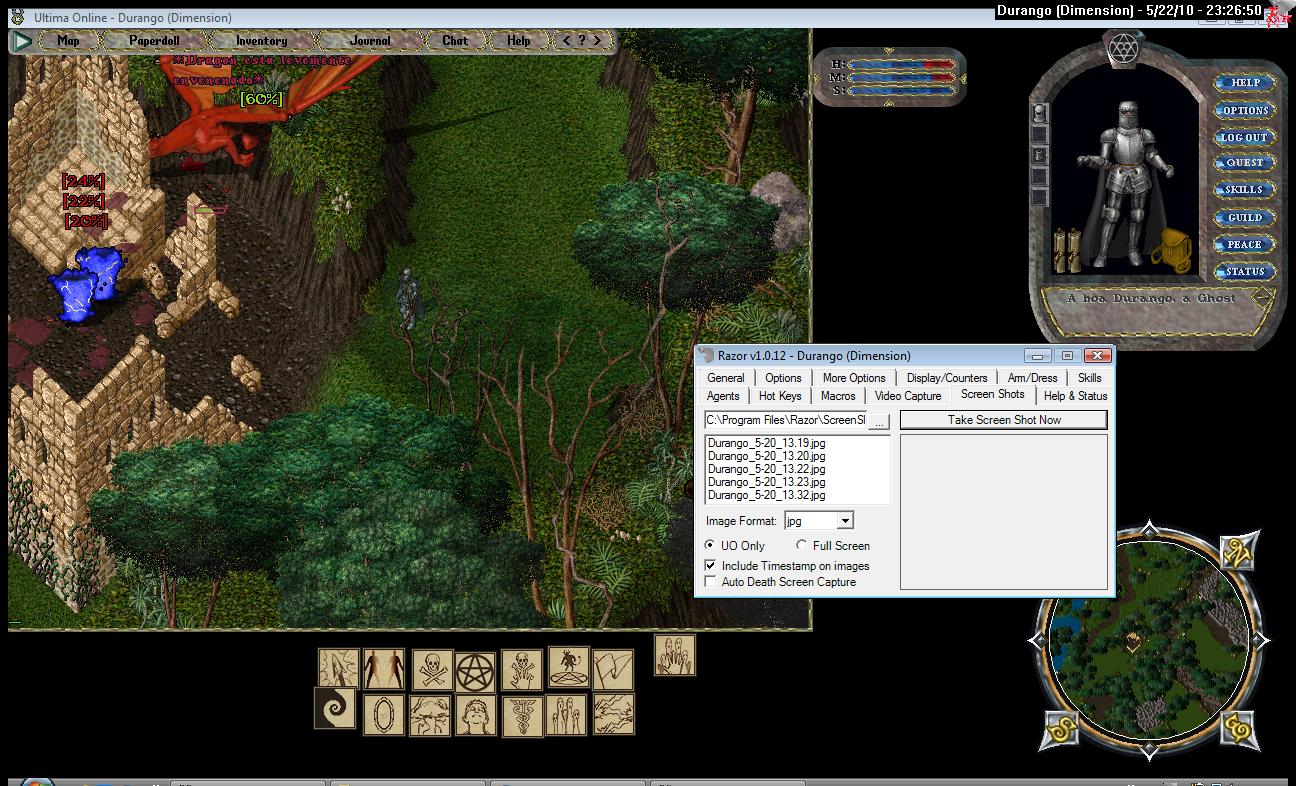Open the Help & Status tab

pos(1076,396)
